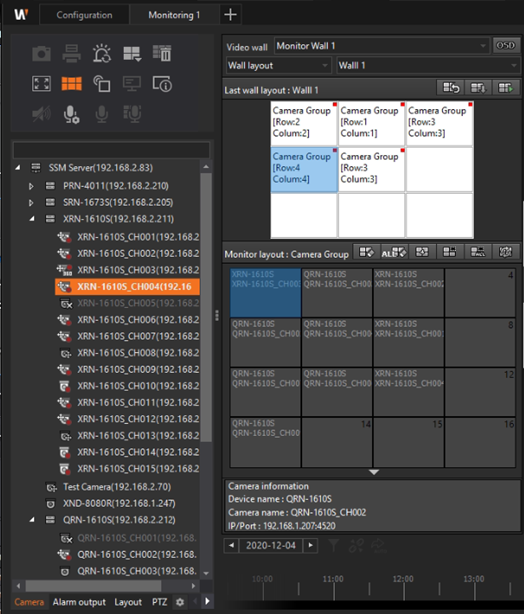Select XRN-1610S_CH010 camera row

(128, 386)
